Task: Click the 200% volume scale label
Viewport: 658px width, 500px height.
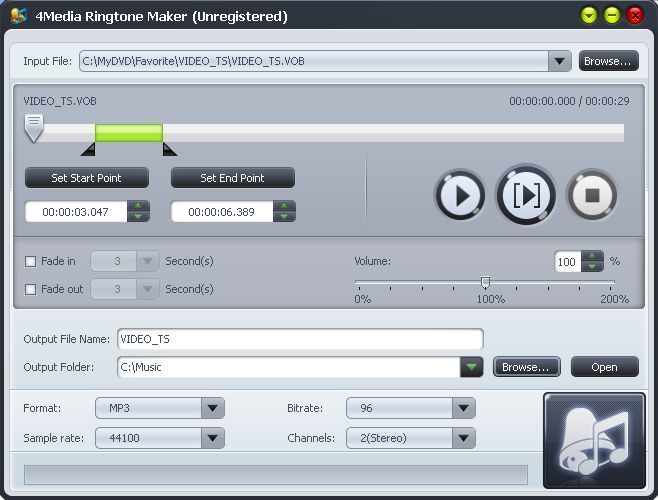Action: click(614, 299)
